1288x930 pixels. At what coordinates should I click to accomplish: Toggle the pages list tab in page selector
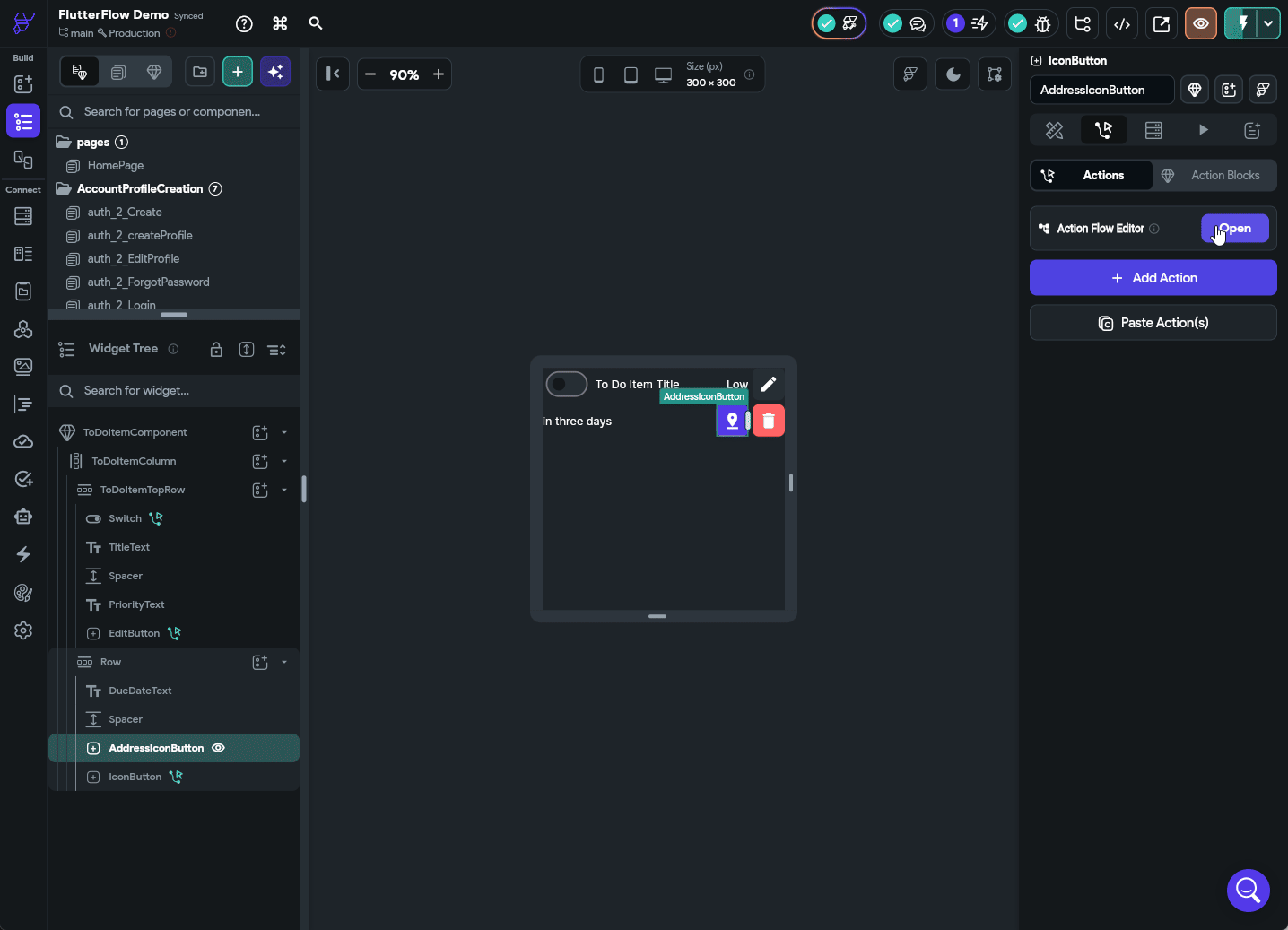tap(118, 72)
